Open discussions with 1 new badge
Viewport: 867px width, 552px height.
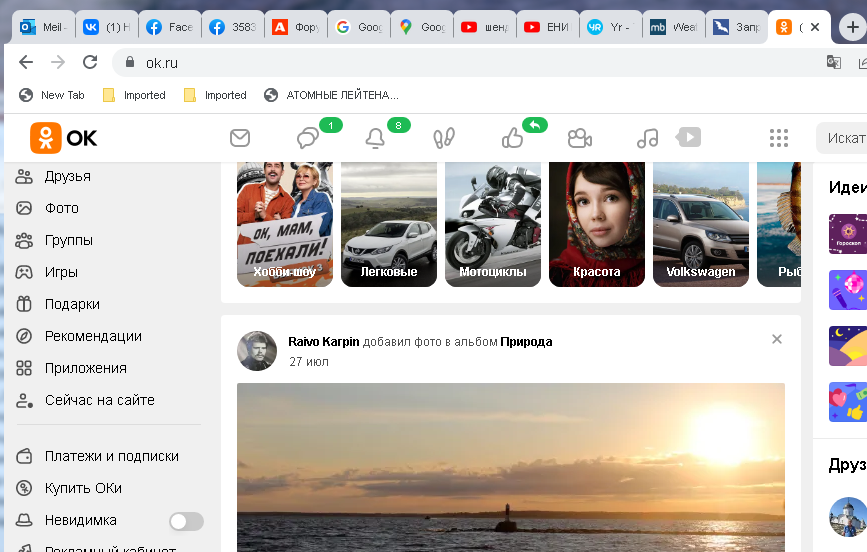(x=308, y=138)
